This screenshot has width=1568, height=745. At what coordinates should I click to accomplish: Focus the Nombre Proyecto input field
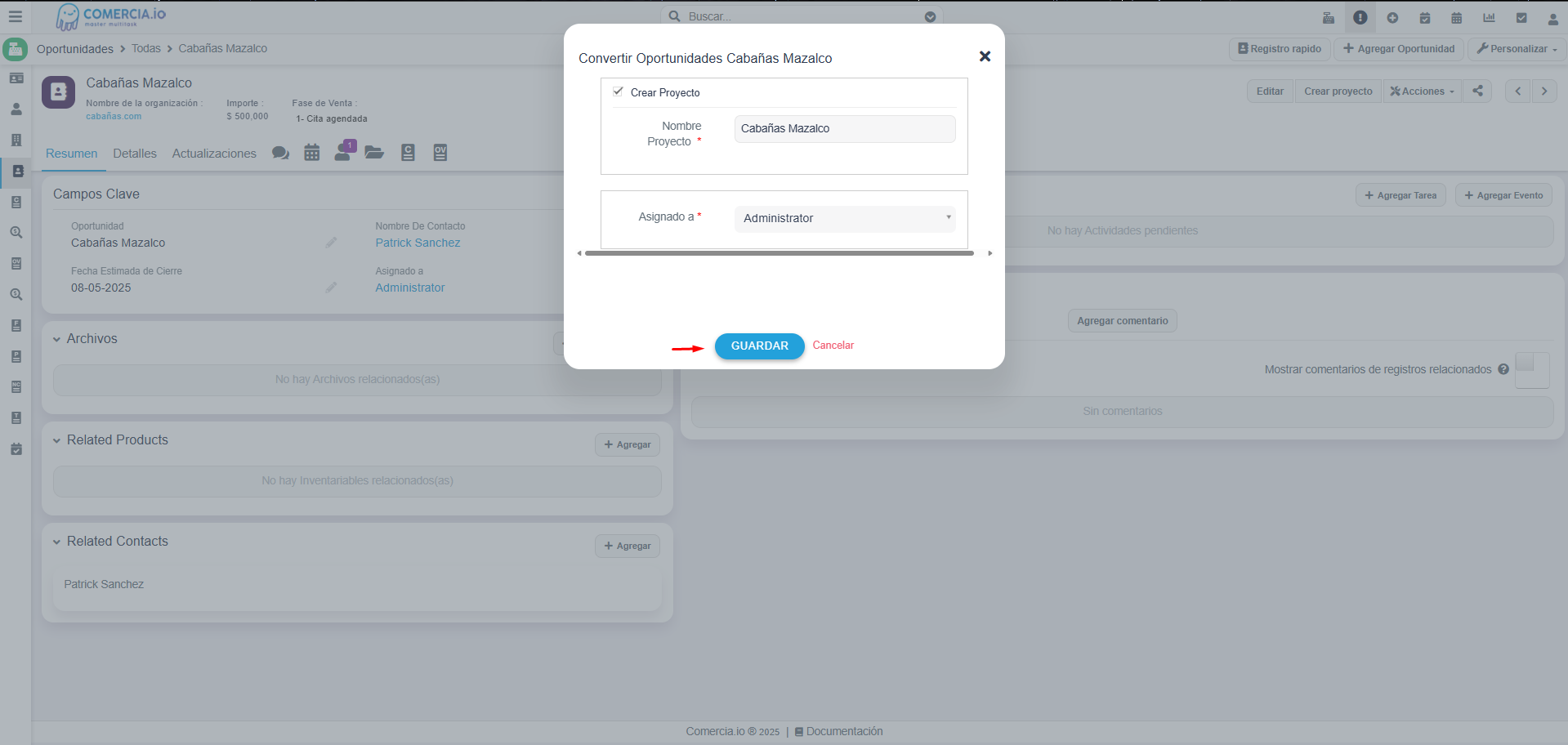[x=845, y=129]
